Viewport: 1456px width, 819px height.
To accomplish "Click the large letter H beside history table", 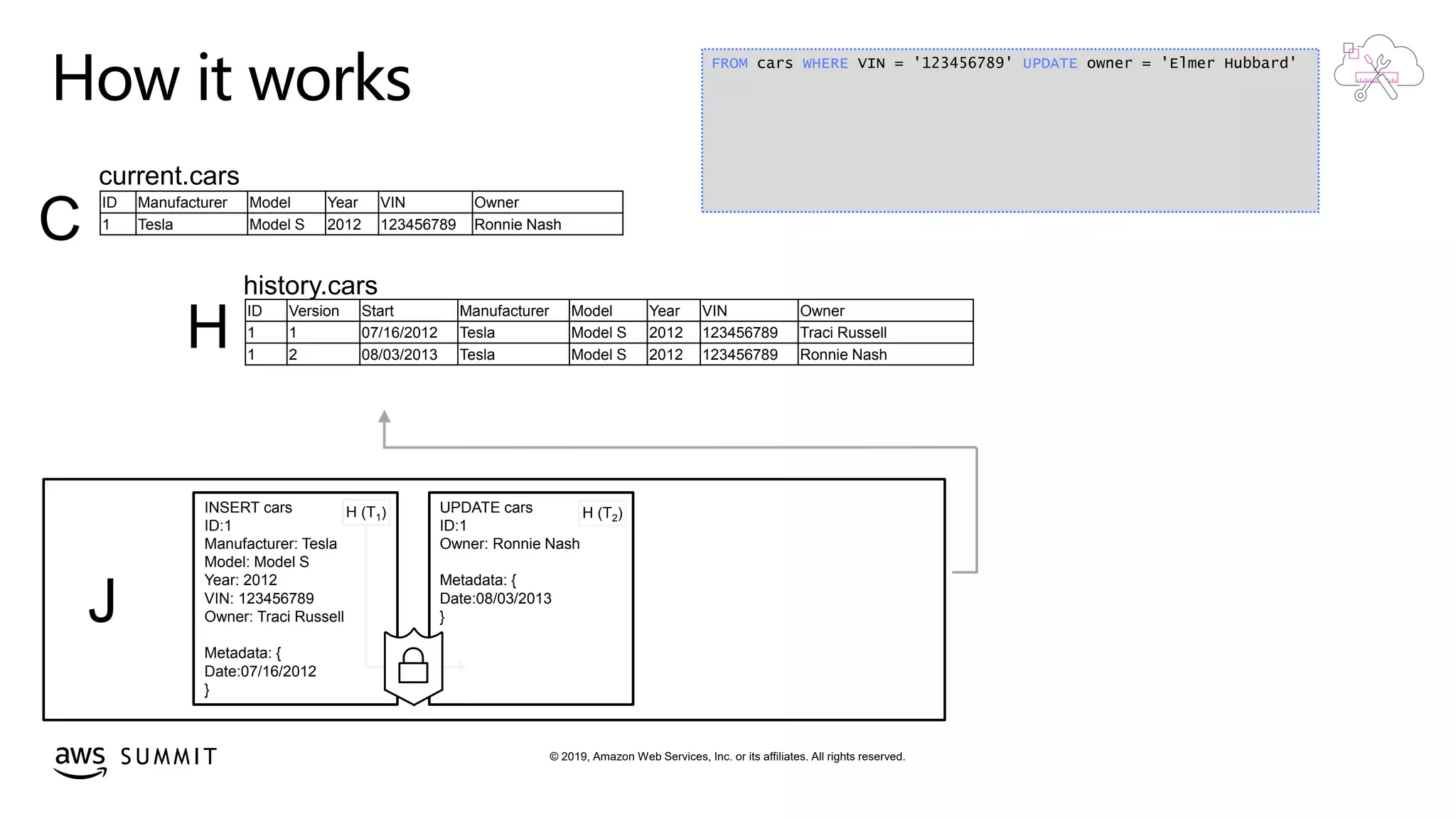I will point(208,326).
